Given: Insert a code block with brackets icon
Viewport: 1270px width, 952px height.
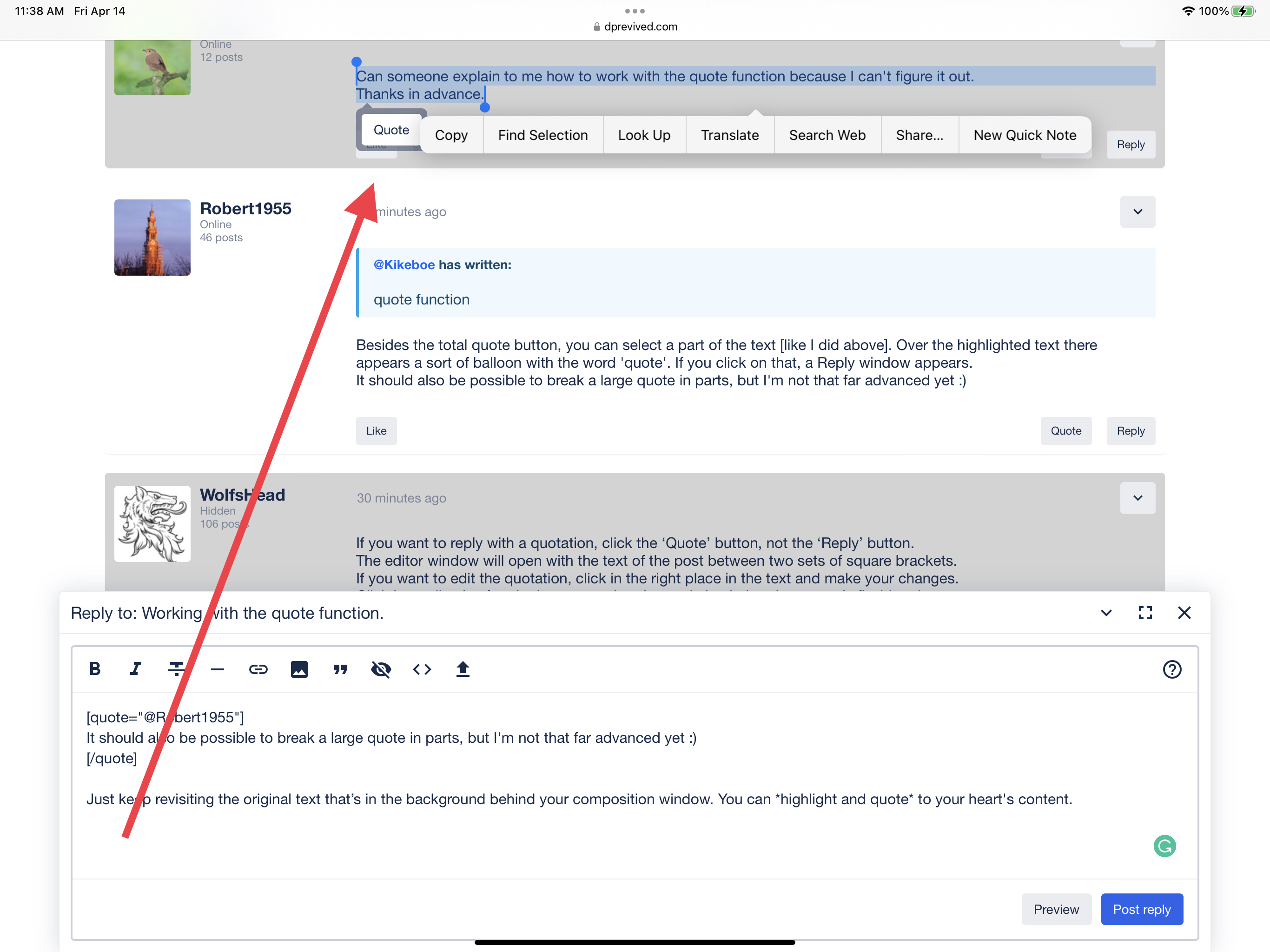Looking at the screenshot, I should tap(422, 669).
